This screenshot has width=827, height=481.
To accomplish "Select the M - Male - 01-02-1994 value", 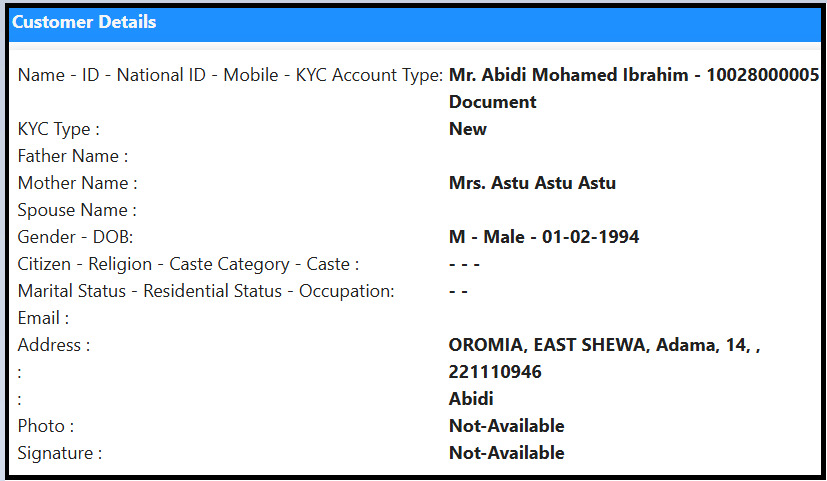I will tap(544, 237).
